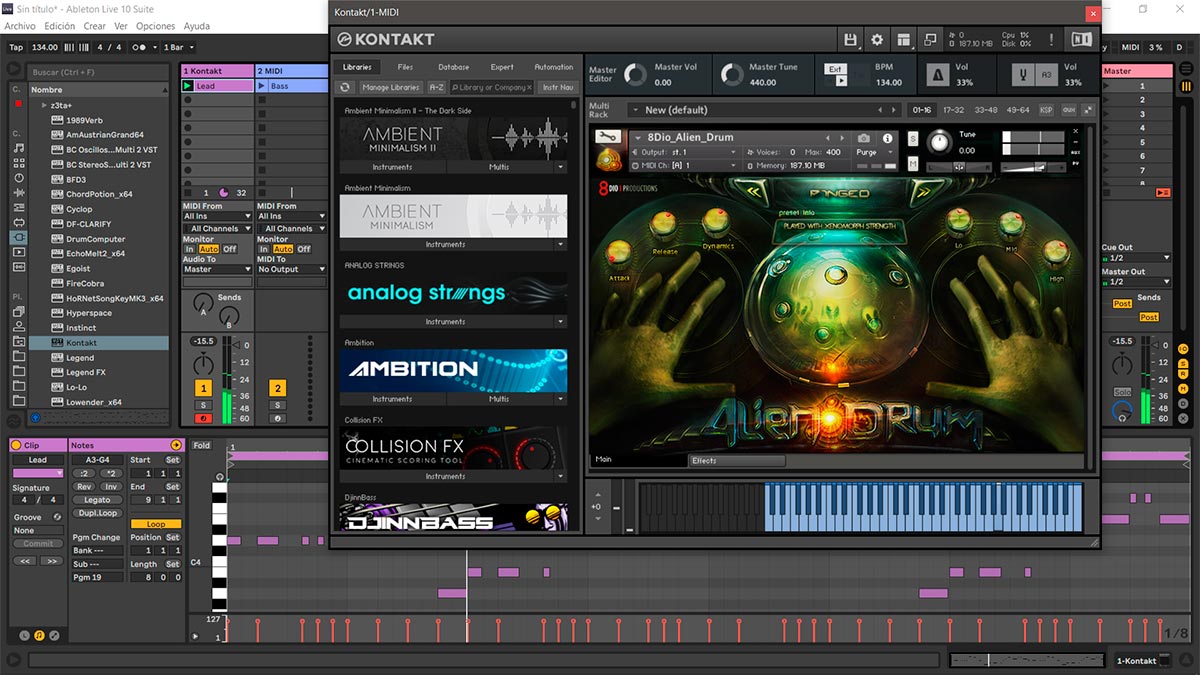The image size is (1200, 675).
Task: Open track 2 MIDI To No Output dropdown
Action: (291, 269)
